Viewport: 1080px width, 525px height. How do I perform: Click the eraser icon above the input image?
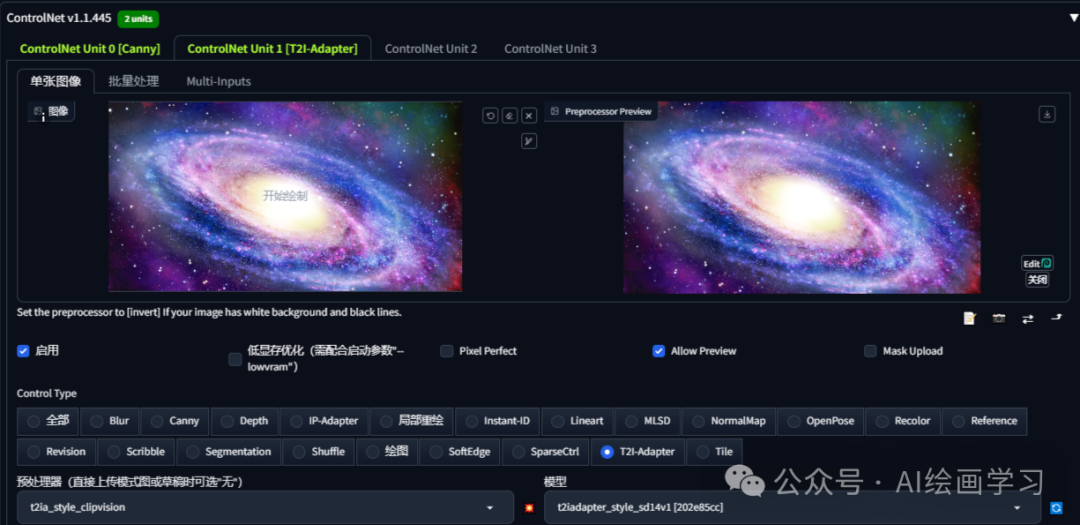coord(510,116)
